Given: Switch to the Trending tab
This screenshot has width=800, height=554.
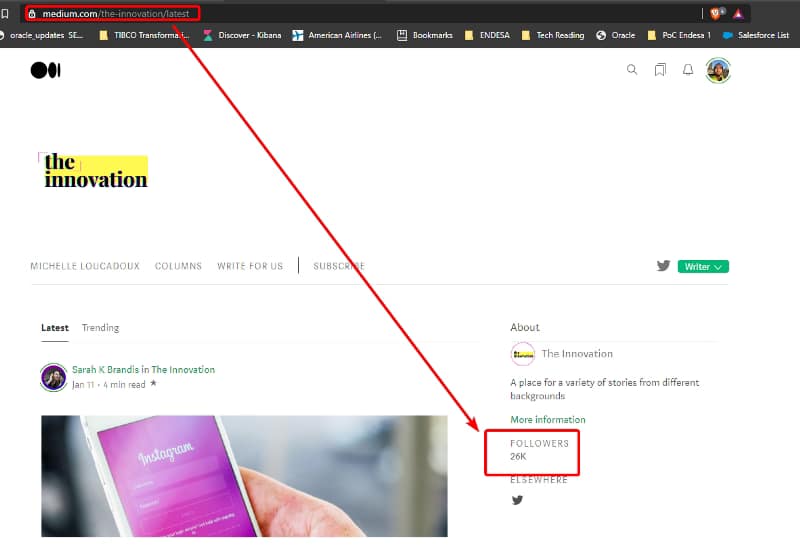Looking at the screenshot, I should pyautogui.click(x=101, y=328).
